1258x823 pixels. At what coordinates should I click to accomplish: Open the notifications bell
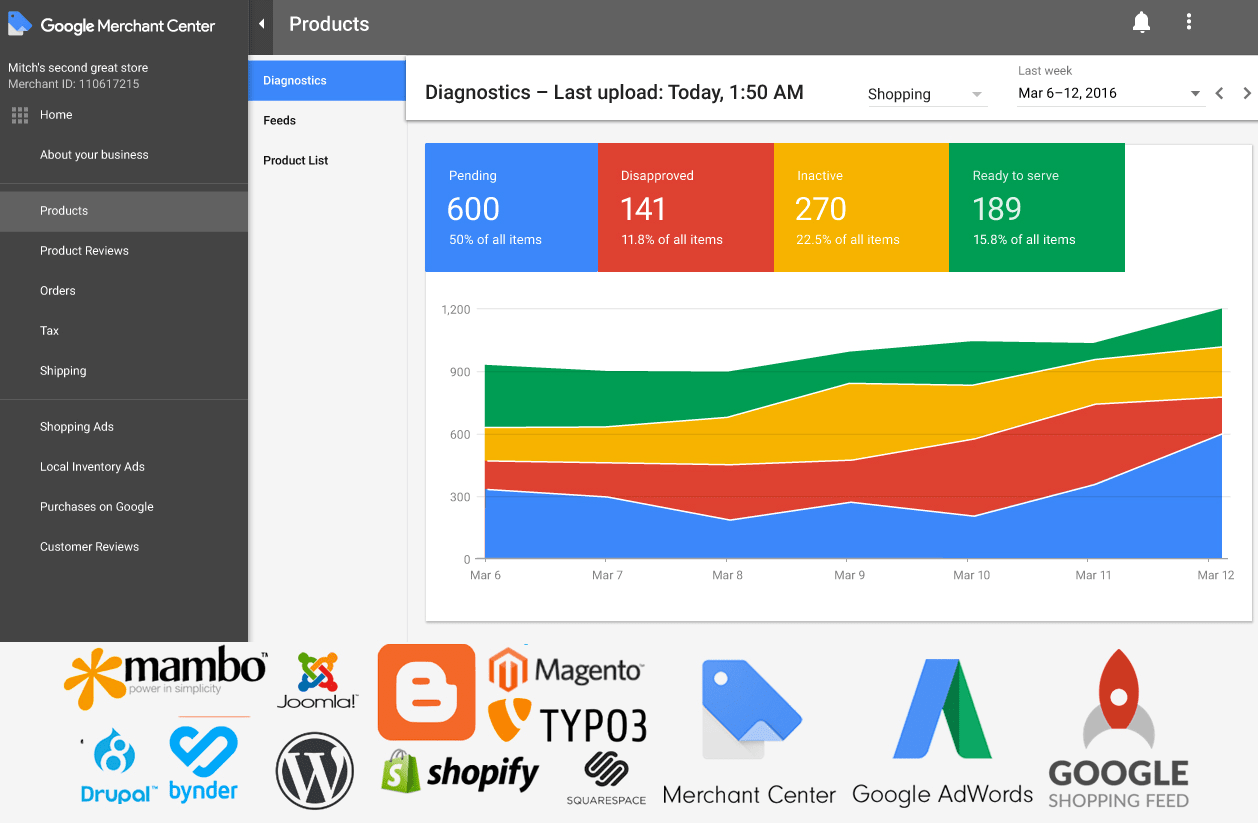coord(1141,22)
